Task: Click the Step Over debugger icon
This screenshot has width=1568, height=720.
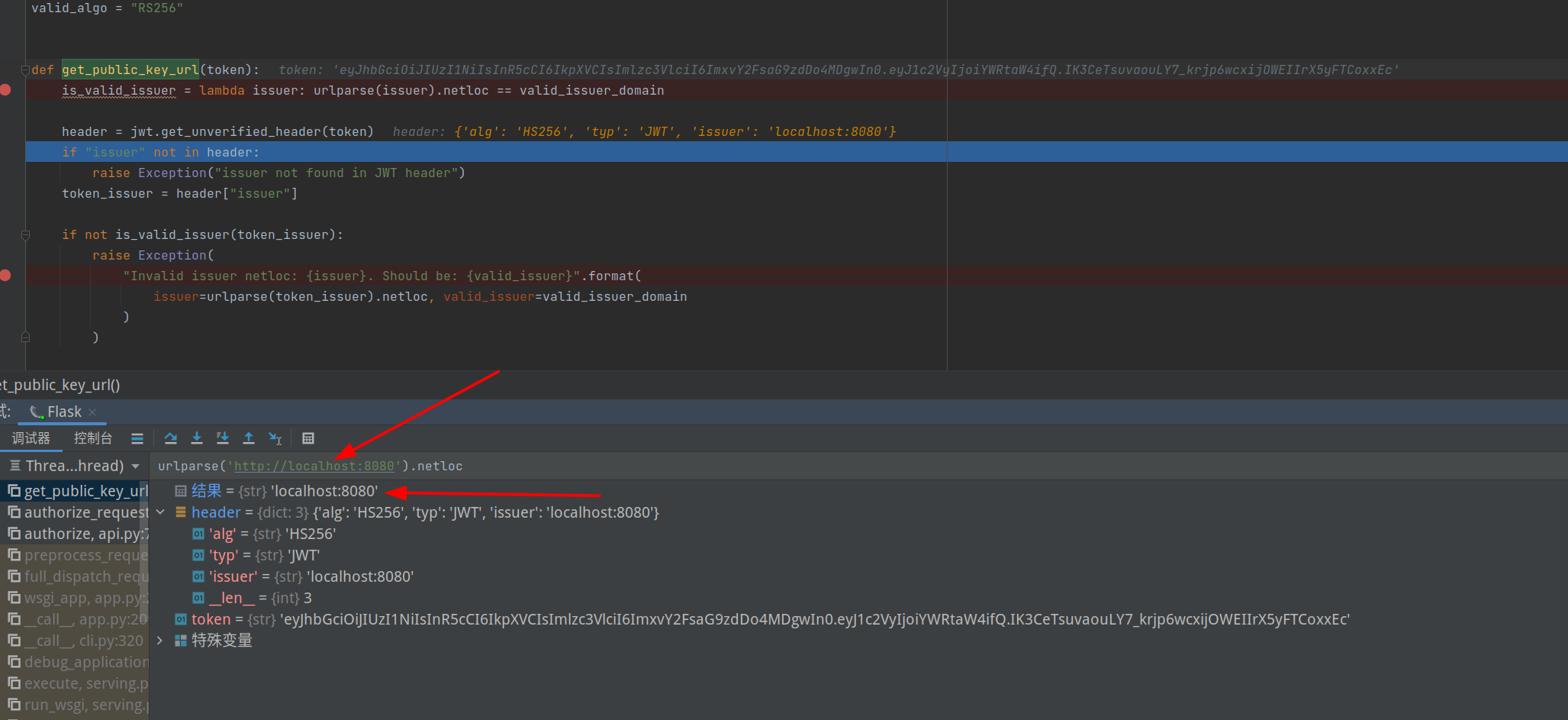Action: tap(171, 438)
